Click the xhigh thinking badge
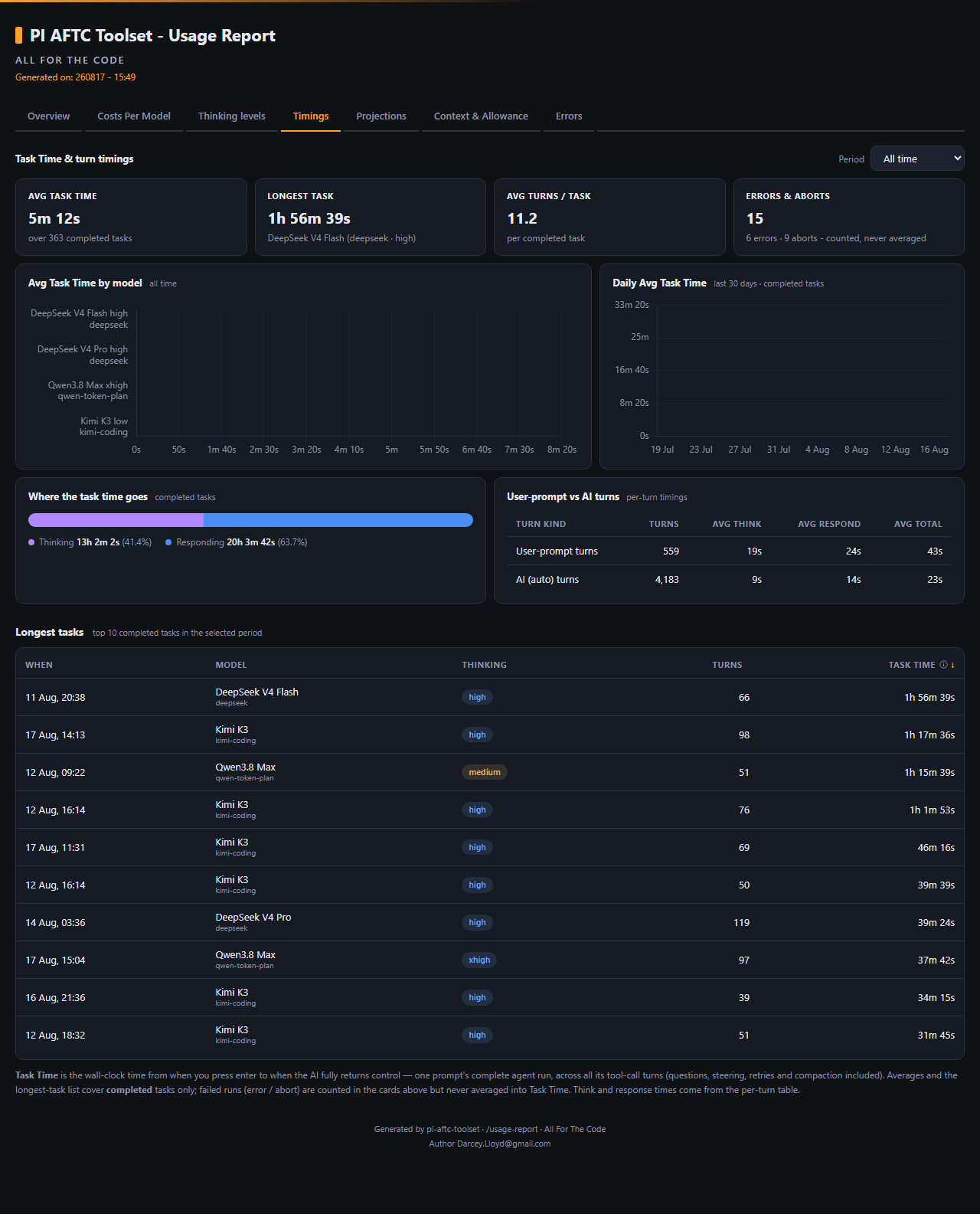The image size is (980, 1214). coord(479,960)
